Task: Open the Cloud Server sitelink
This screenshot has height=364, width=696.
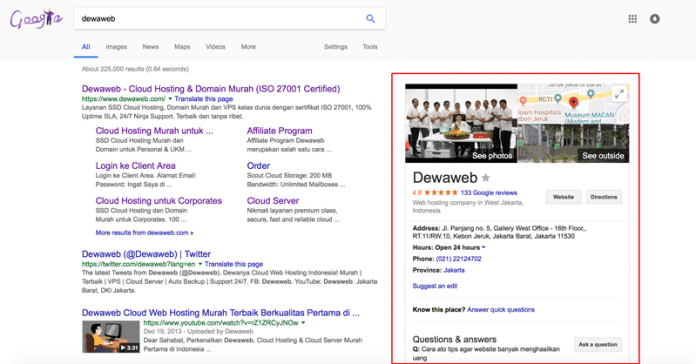Action: (x=273, y=201)
